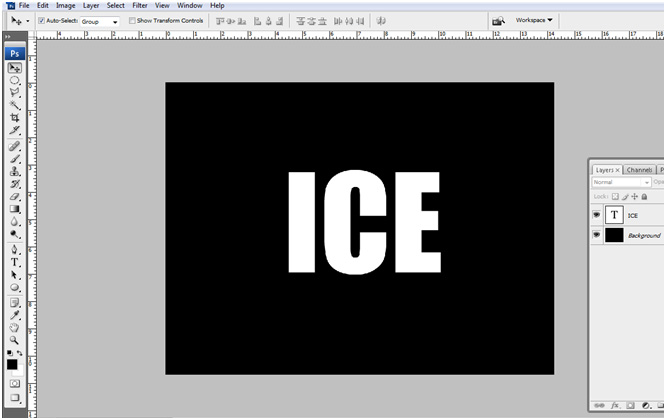Change screen mode from the toolbox
This screenshot has width=666, height=420.
(x=15, y=398)
